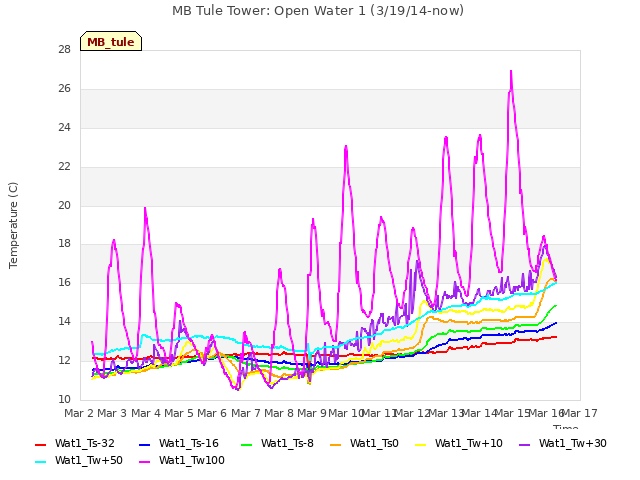Select the Wat1_Tw+30 legend label
The width and height of the screenshot is (640, 480).
pos(573,444)
